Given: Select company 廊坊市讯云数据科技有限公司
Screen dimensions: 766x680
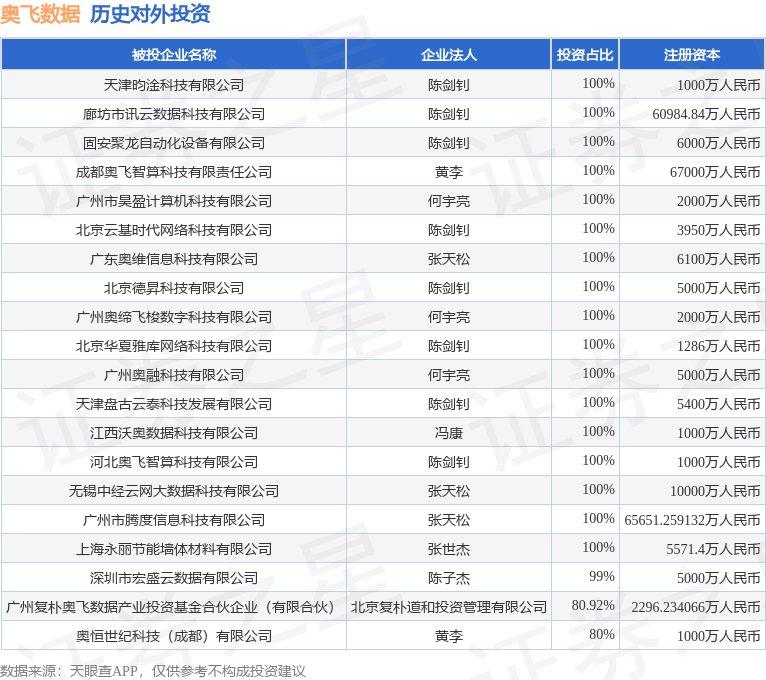Looking at the screenshot, I should 174,114.
